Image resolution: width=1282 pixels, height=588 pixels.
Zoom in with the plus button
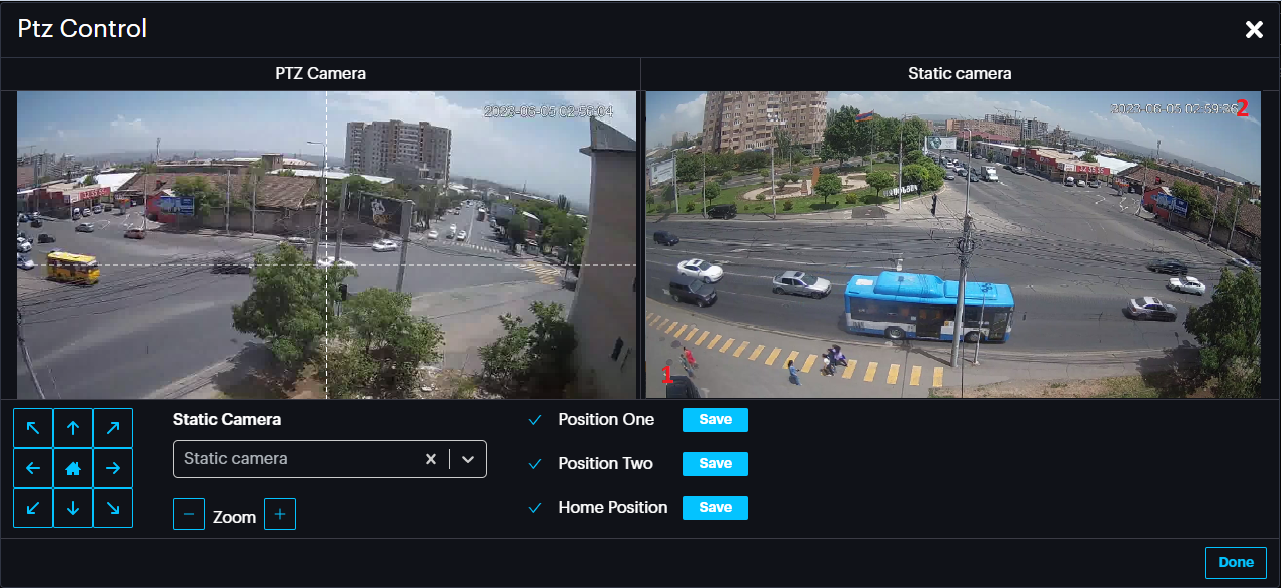tap(280, 515)
